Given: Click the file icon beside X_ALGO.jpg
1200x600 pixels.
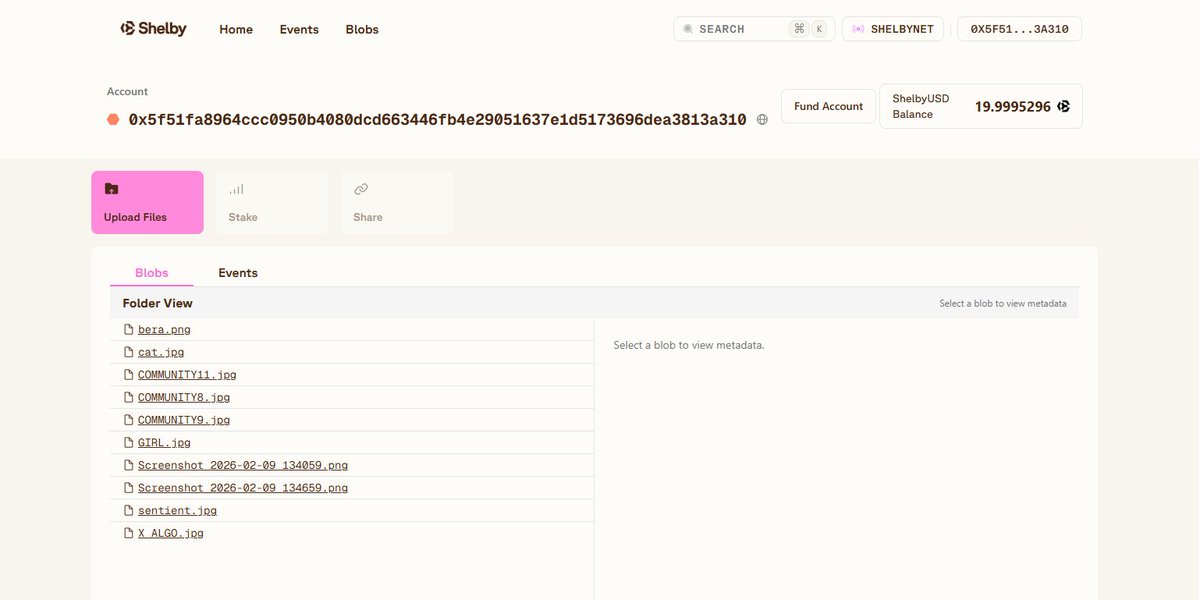Looking at the screenshot, I should point(128,533).
